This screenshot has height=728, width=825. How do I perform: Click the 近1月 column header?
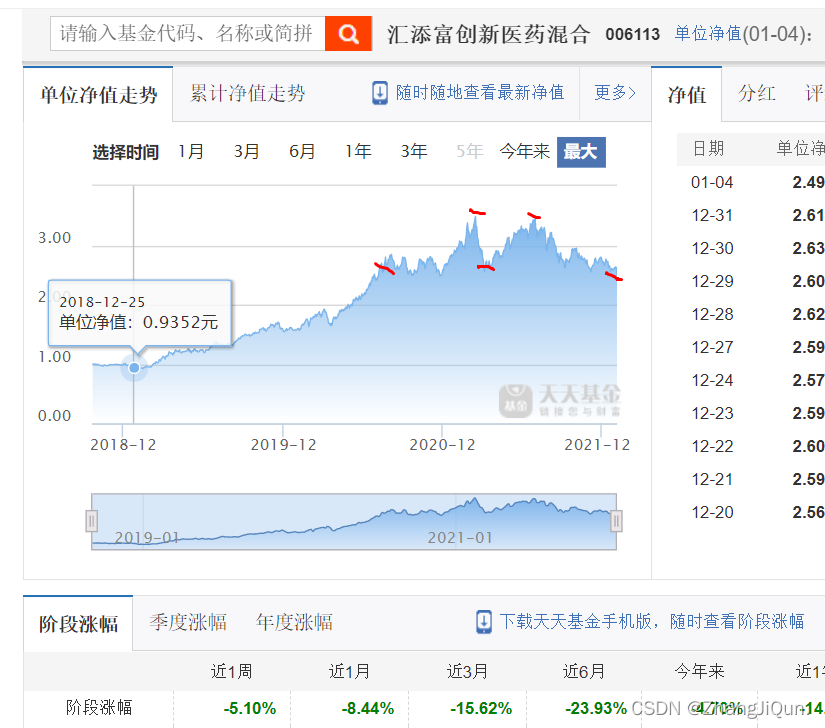pyautogui.click(x=349, y=672)
